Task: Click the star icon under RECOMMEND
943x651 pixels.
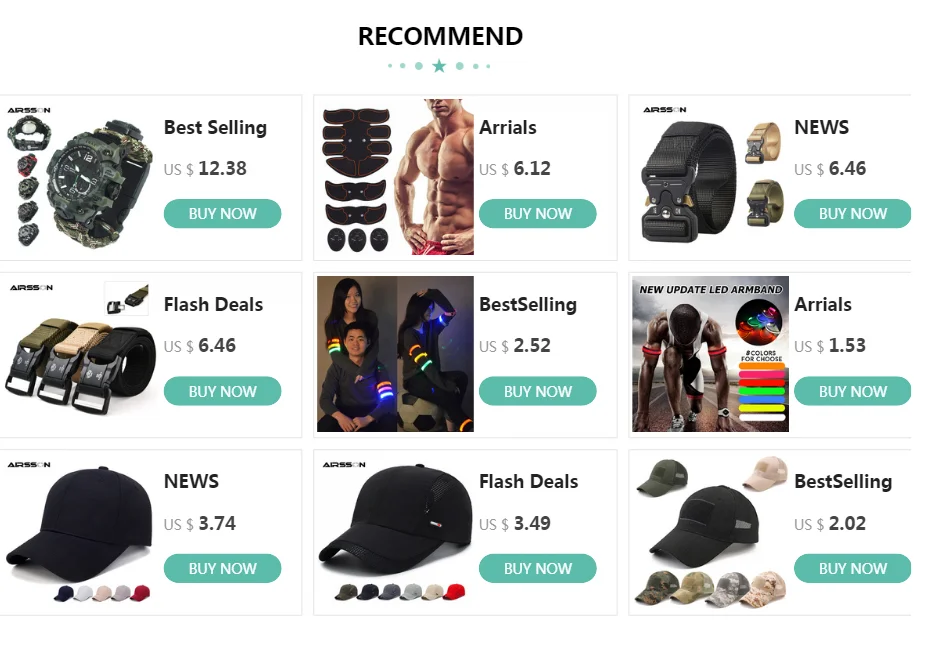Action: pyautogui.click(x=439, y=66)
